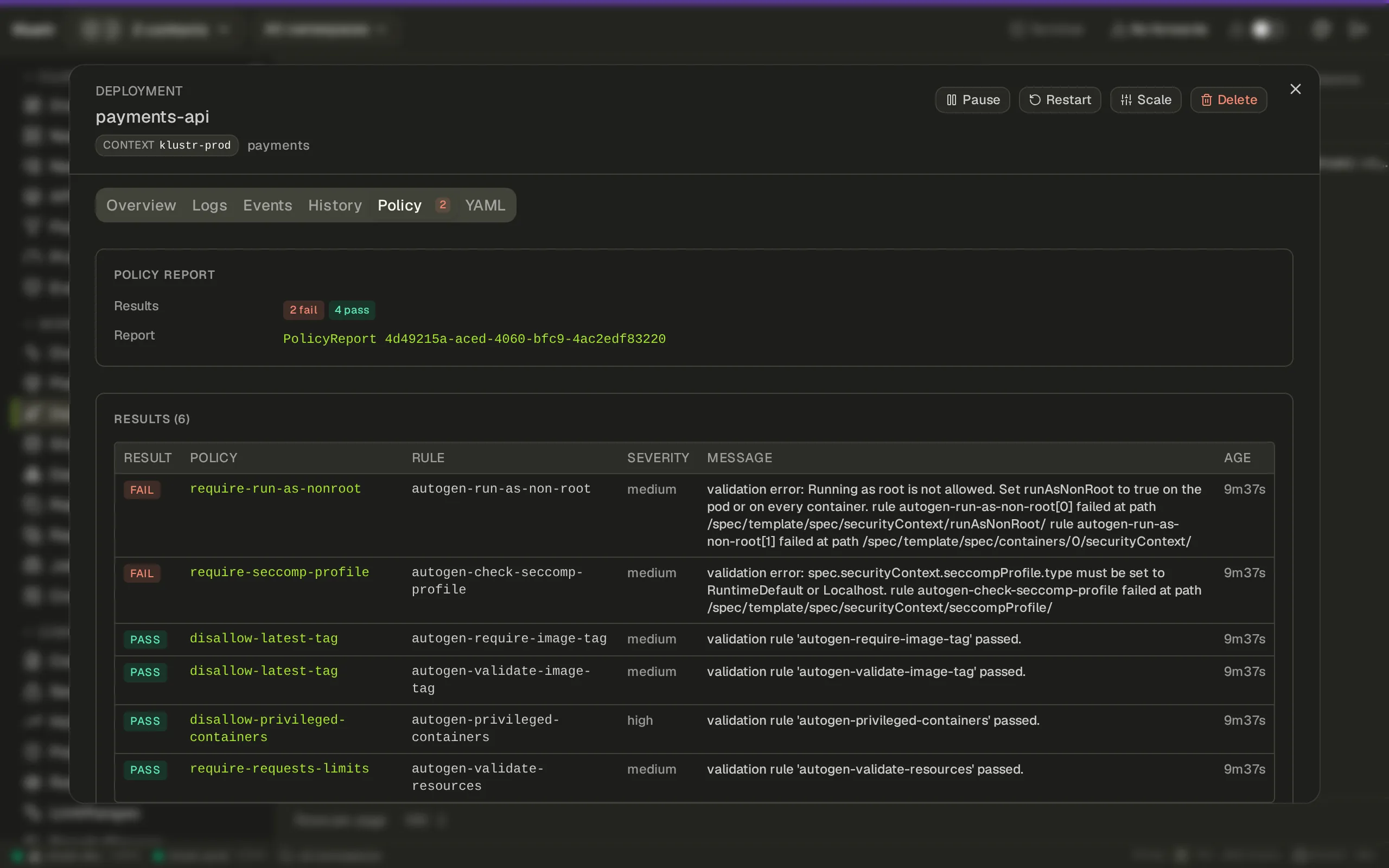Image resolution: width=1389 pixels, height=868 pixels.
Task: Open the PolicyReport 4d49215a link
Action: 474,339
